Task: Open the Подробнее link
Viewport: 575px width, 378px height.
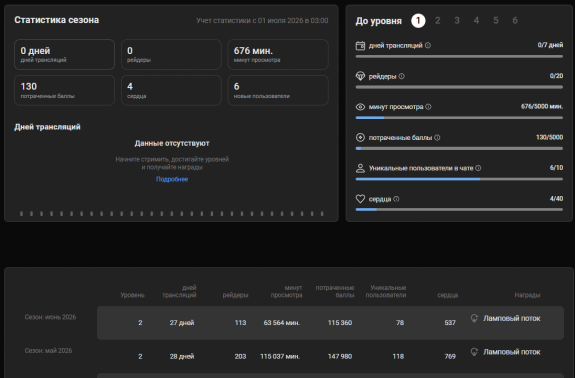Action: coord(172,179)
